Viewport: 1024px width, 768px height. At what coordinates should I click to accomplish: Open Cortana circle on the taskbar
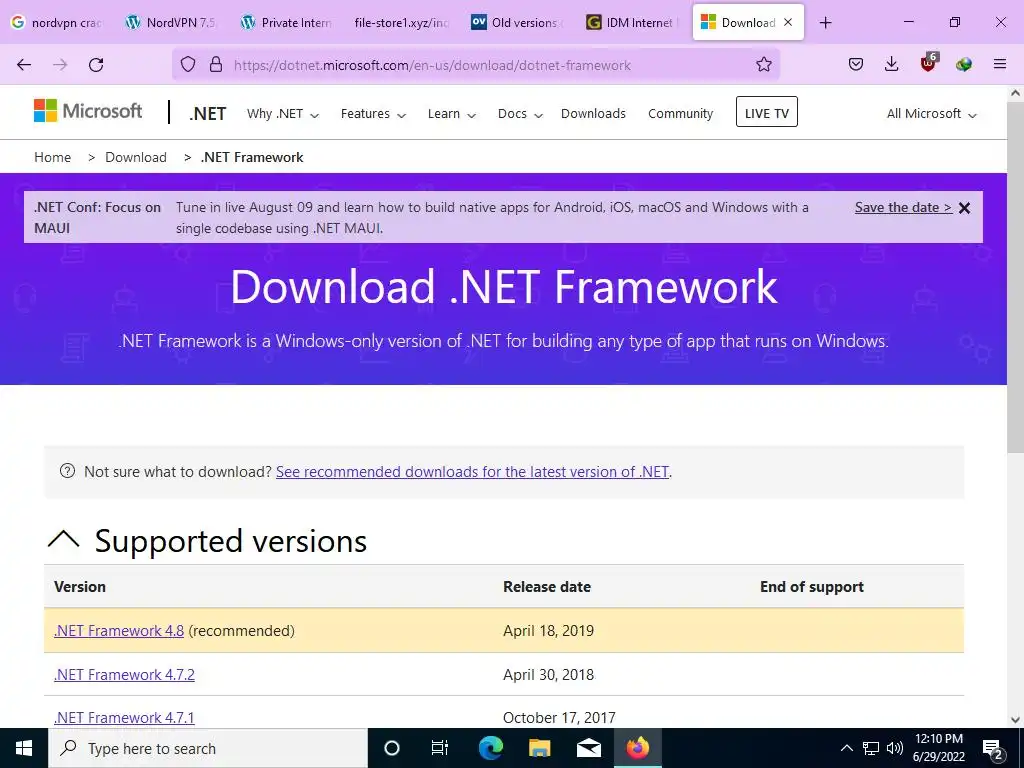click(x=392, y=748)
